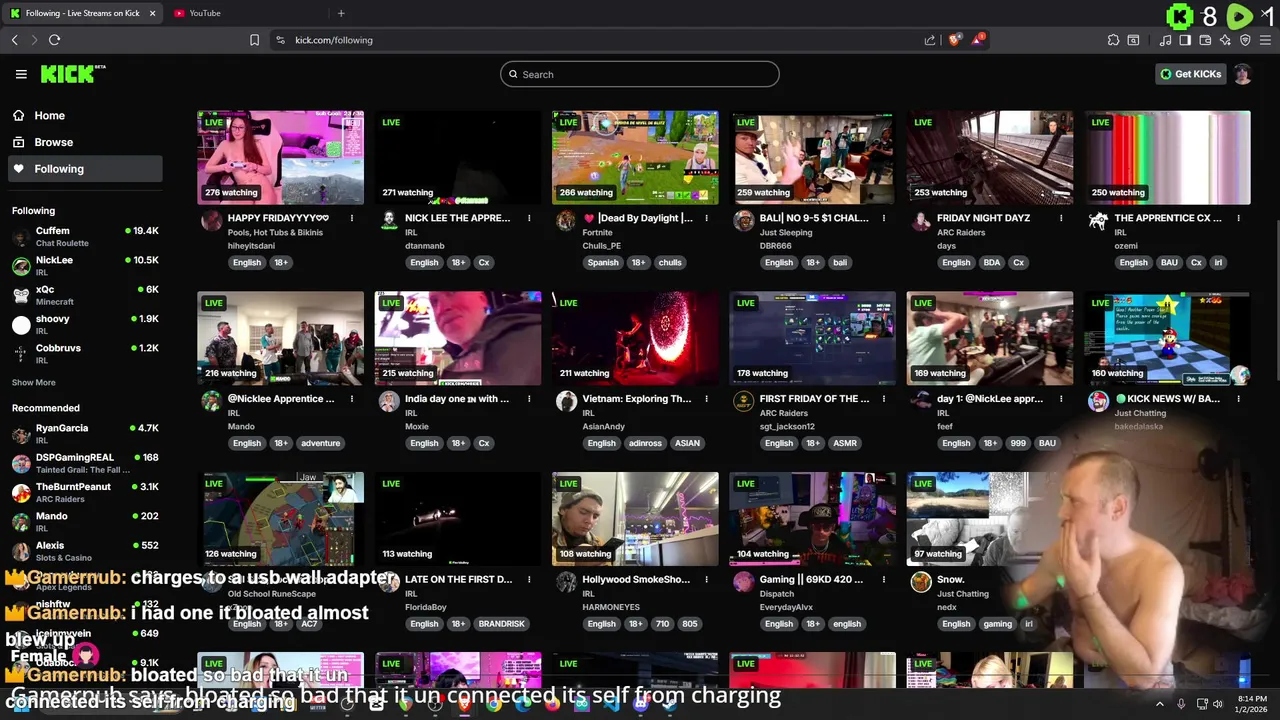The height and width of the screenshot is (720, 1280).
Task: Open Cuffem channel in the Following list
Action: click(85, 237)
